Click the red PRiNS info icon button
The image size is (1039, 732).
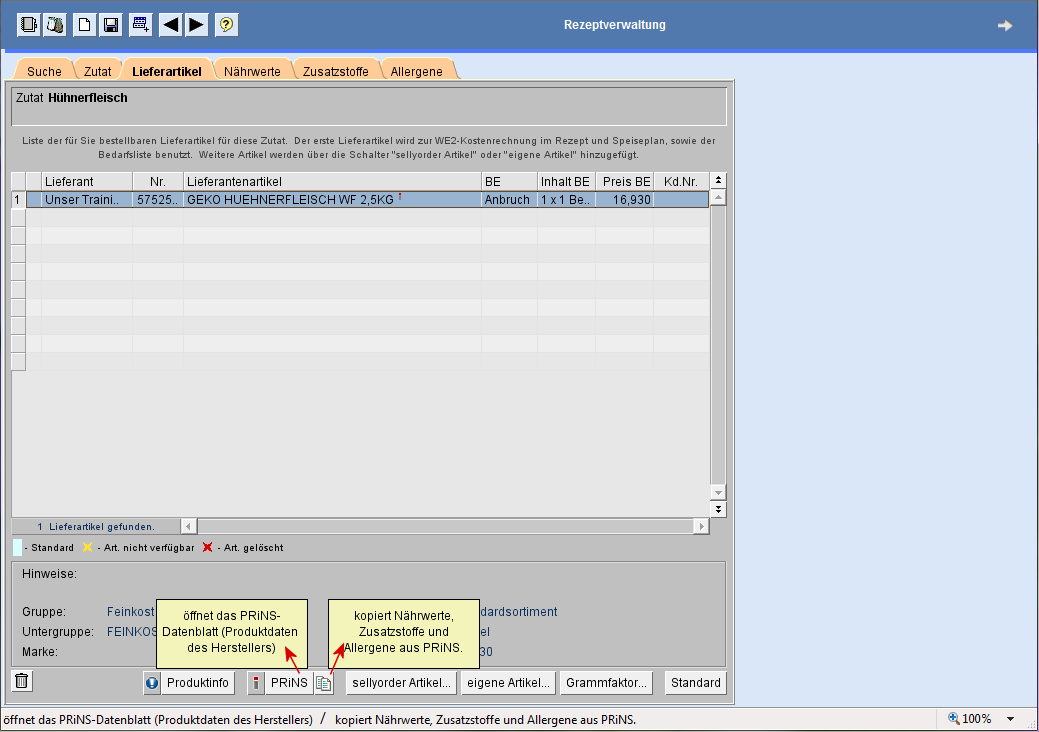click(256, 683)
